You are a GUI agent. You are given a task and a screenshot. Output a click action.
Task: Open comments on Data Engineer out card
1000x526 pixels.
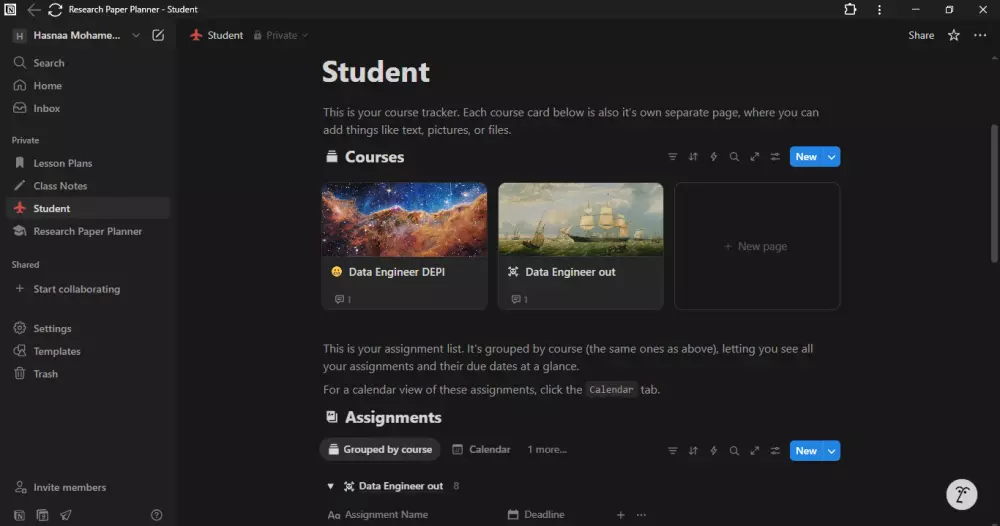[519, 299]
